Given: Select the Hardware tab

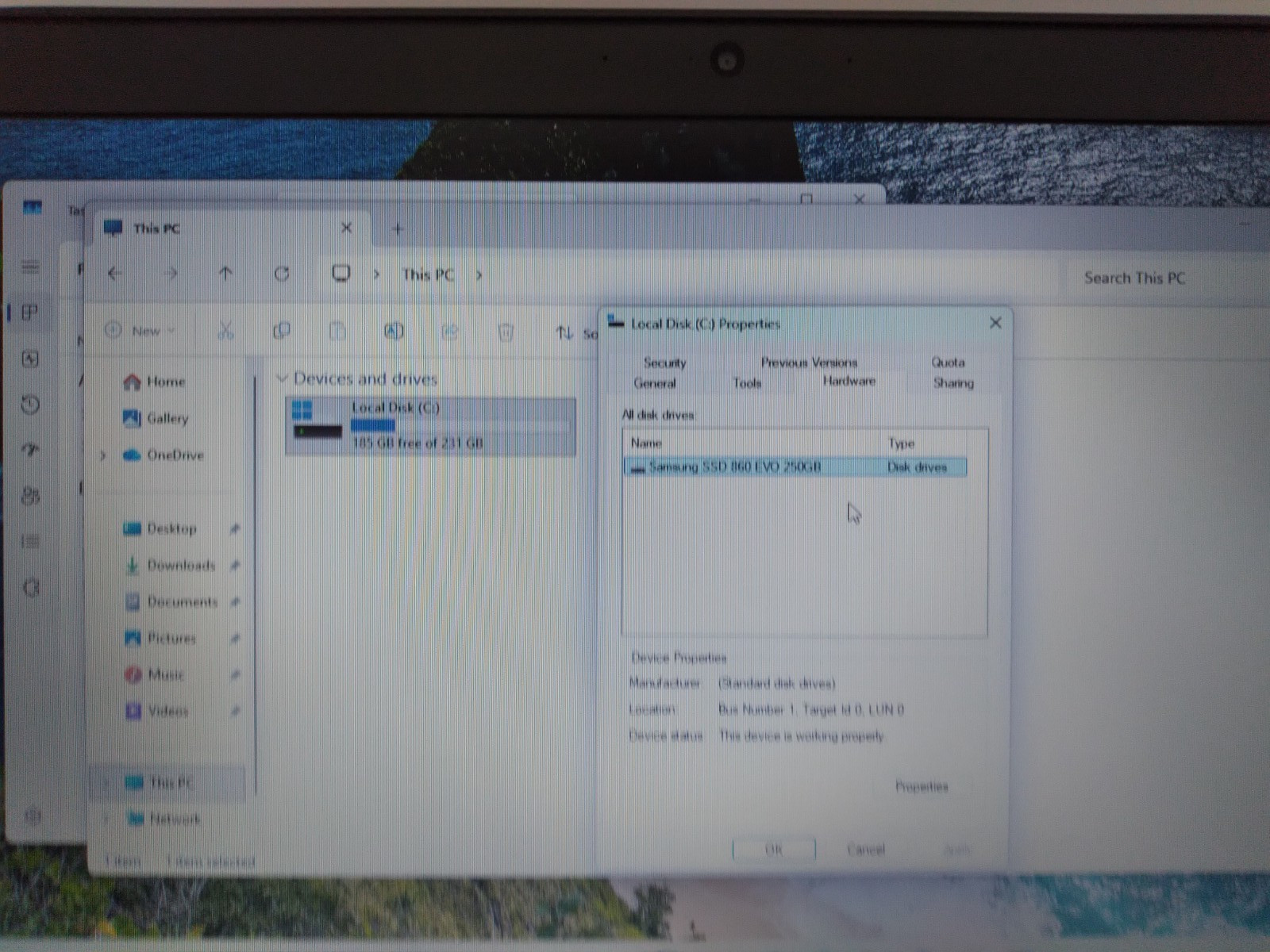Looking at the screenshot, I should tap(849, 382).
